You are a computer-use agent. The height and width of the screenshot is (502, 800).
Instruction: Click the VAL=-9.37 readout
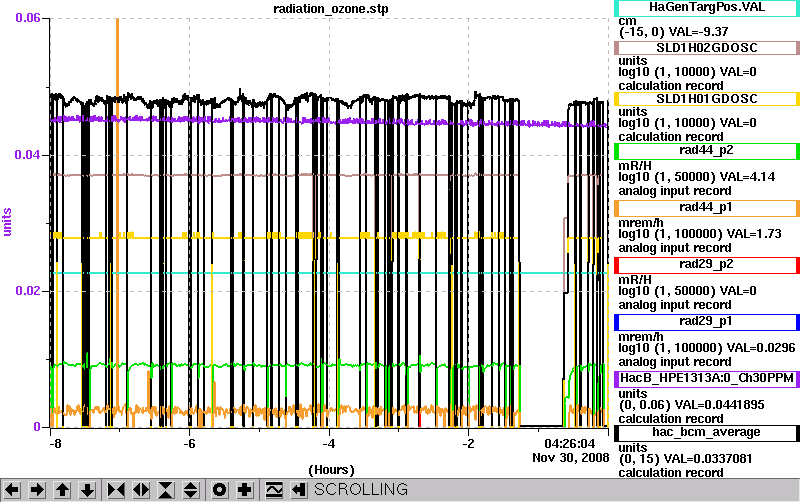pyautogui.click(x=698, y=32)
